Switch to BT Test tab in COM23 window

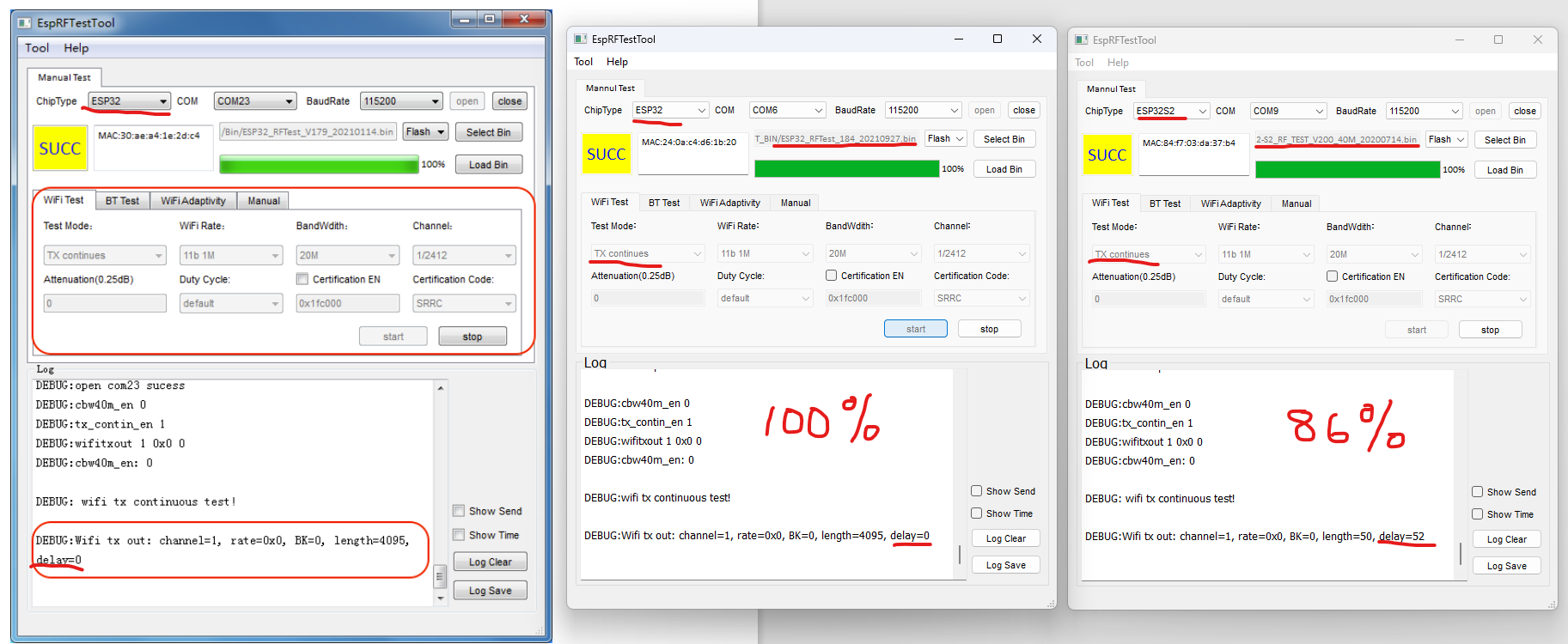[x=122, y=201]
